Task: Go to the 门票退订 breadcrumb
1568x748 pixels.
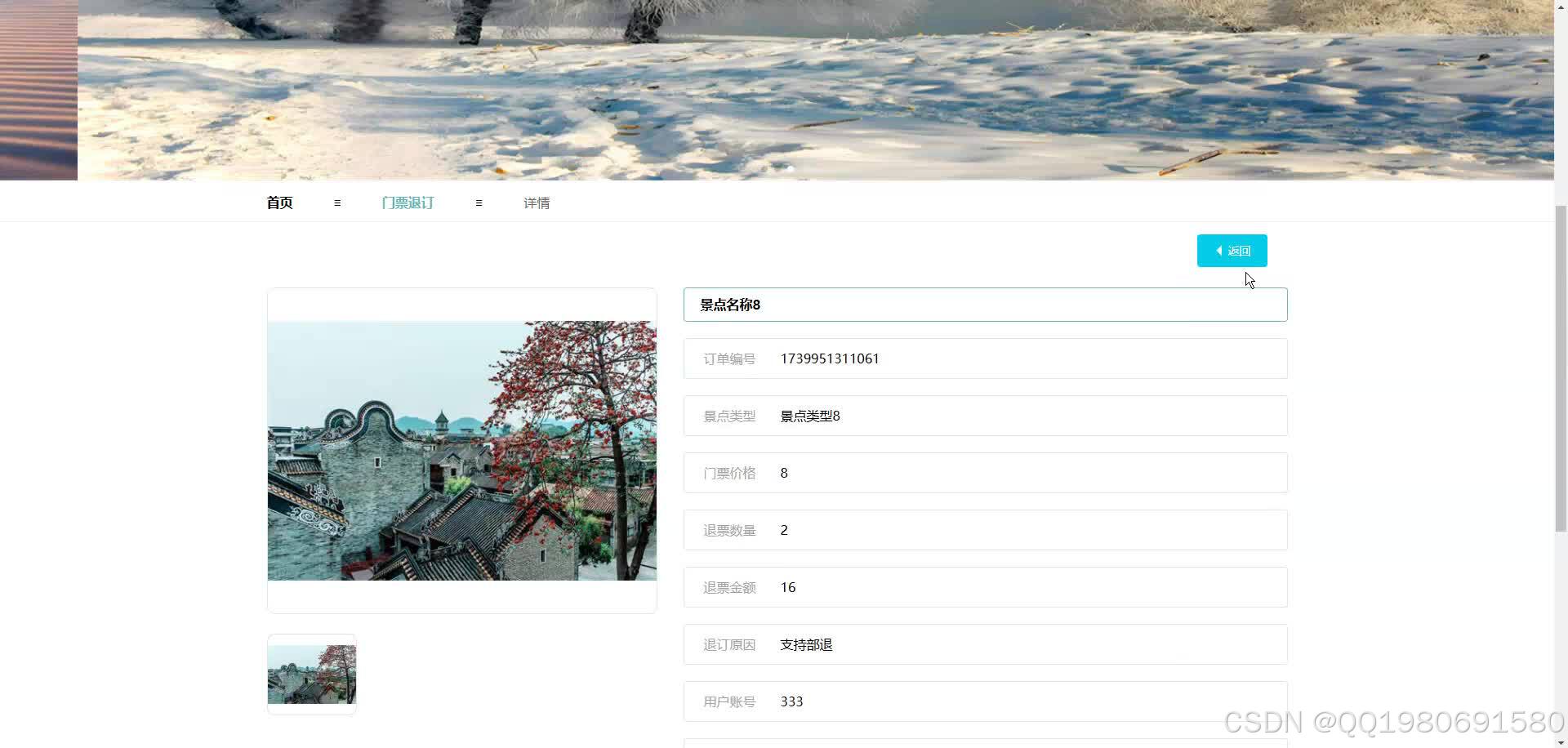Action: click(x=408, y=203)
